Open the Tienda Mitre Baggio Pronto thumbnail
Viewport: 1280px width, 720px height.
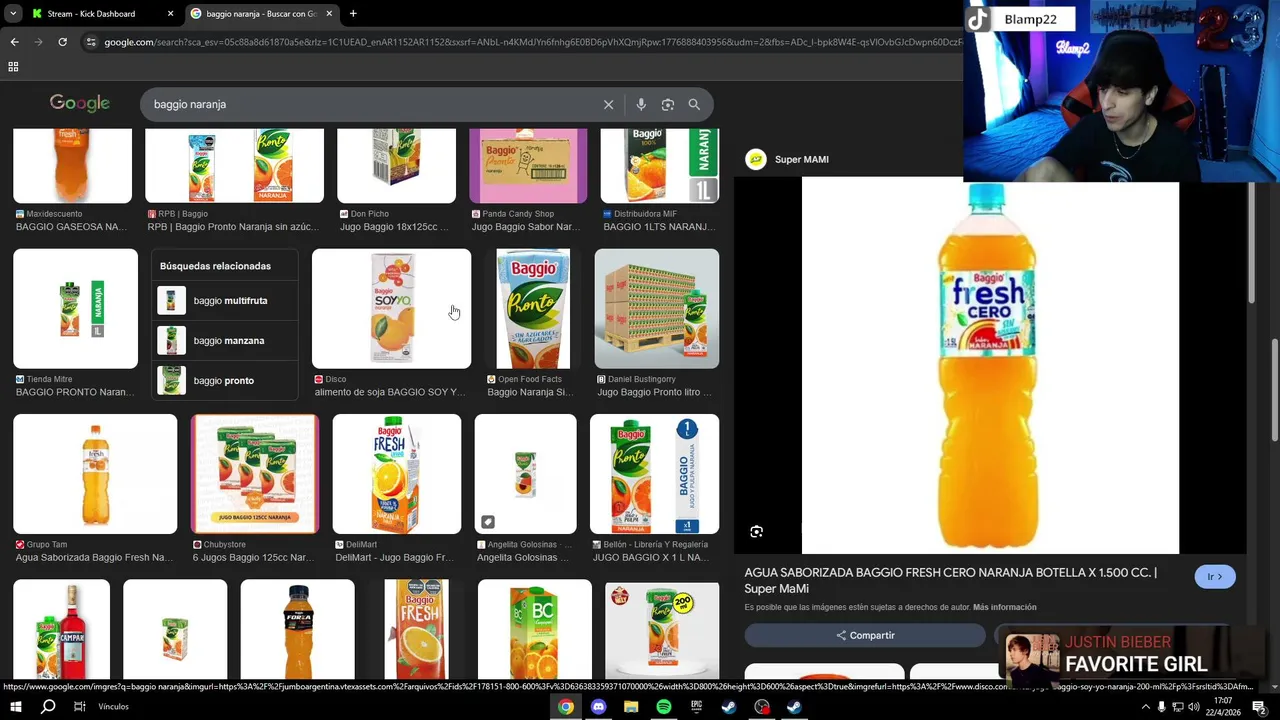coord(76,309)
